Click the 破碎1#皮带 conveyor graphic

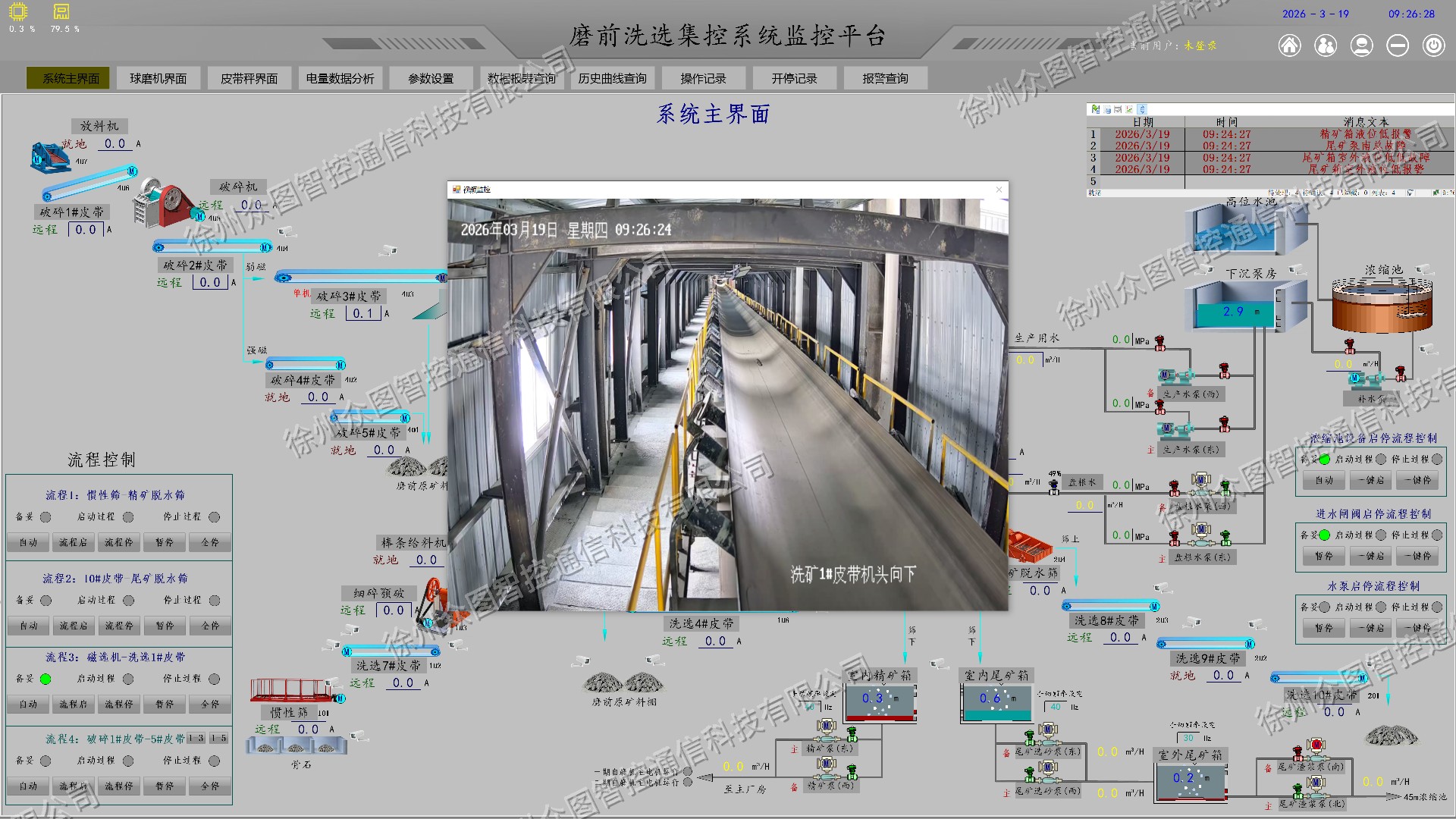point(90,184)
